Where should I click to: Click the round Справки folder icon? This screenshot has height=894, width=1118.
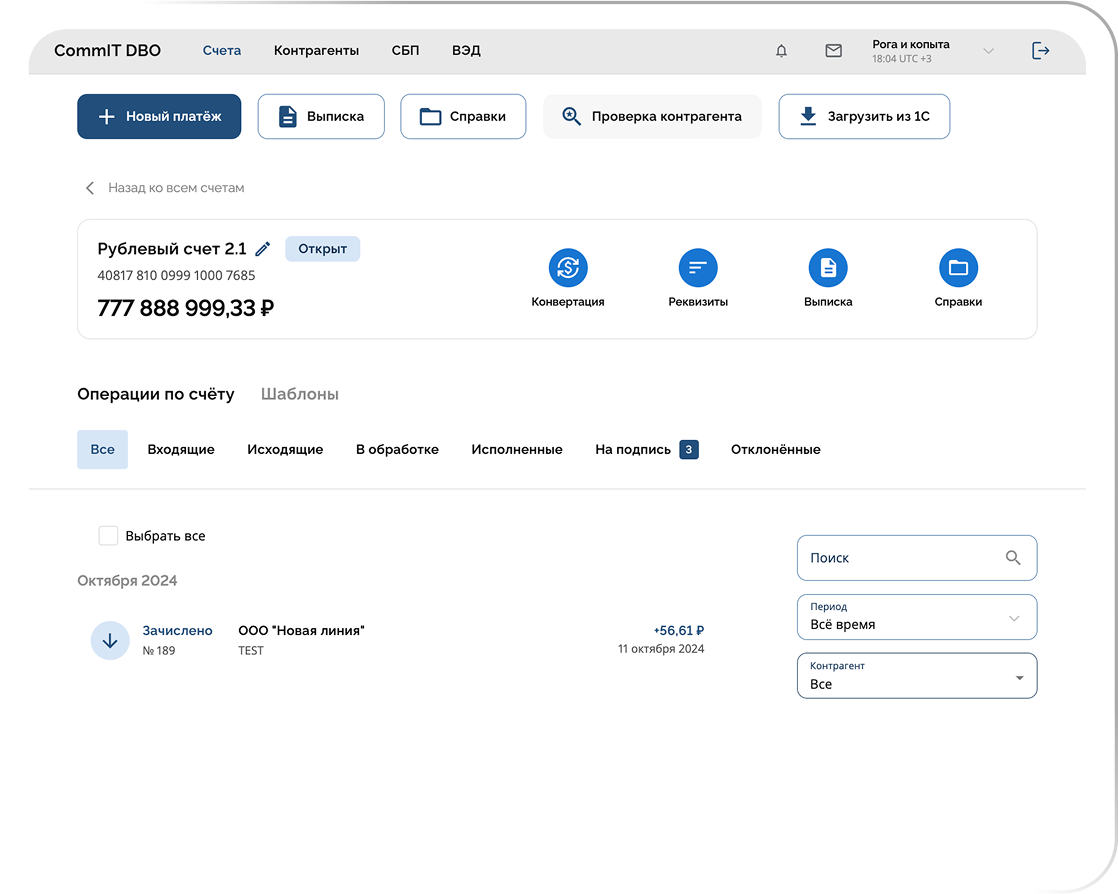[x=958, y=268]
